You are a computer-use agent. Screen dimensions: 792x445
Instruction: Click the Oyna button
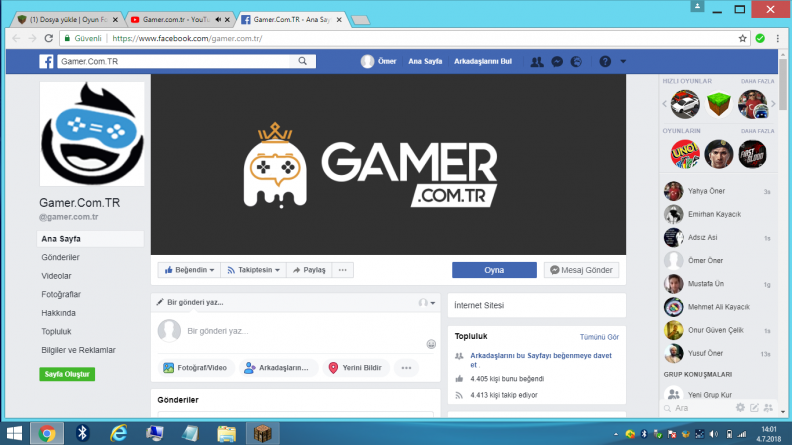coord(494,270)
